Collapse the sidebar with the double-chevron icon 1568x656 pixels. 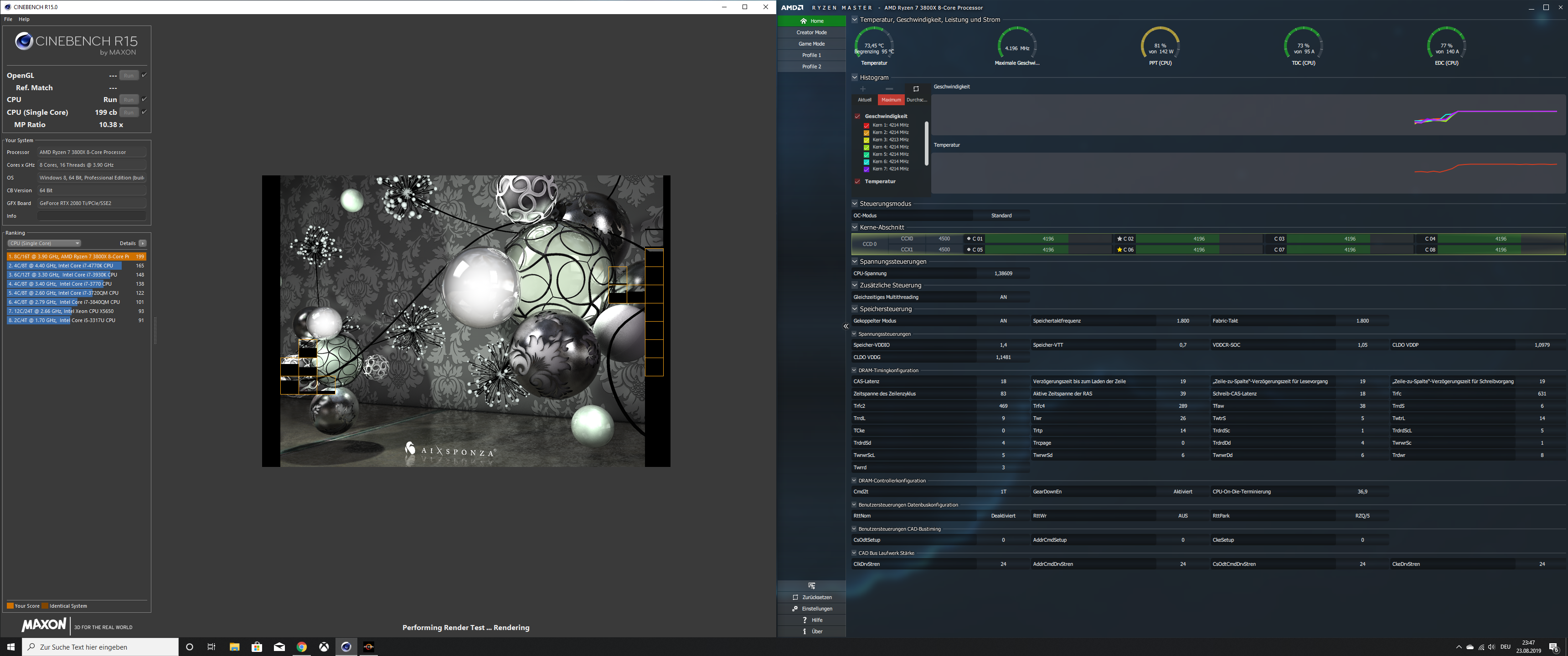click(x=846, y=326)
